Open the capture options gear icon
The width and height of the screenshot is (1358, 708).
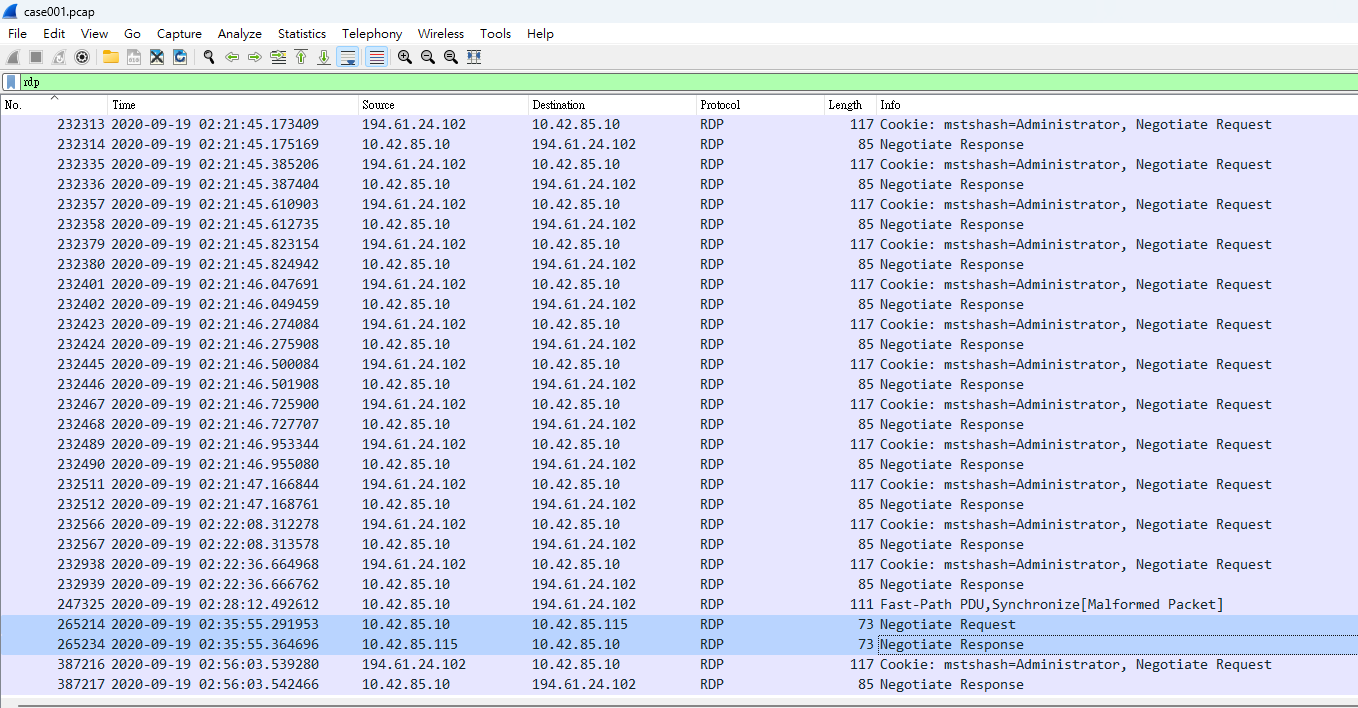pos(83,57)
